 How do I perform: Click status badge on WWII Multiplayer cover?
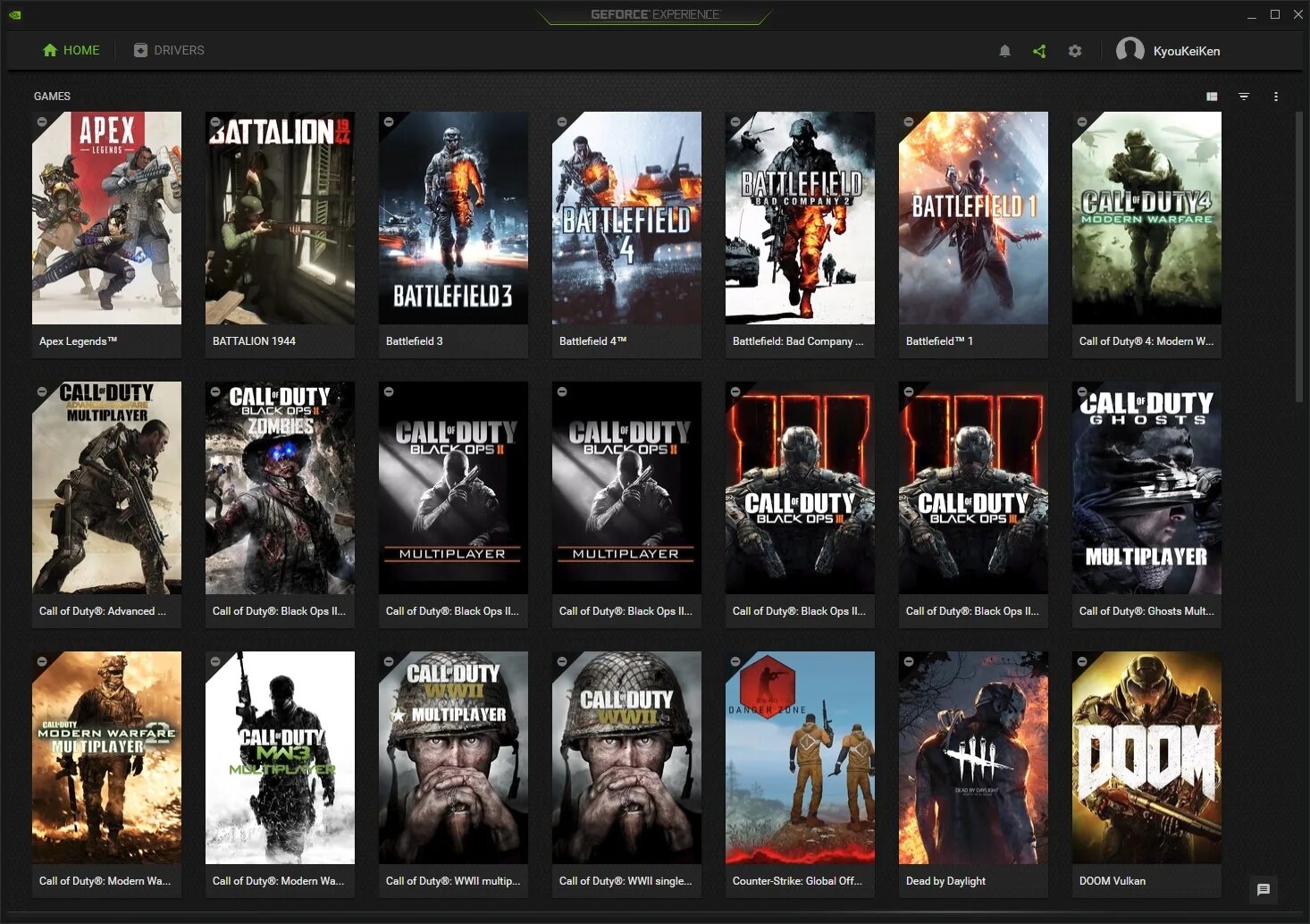389,661
